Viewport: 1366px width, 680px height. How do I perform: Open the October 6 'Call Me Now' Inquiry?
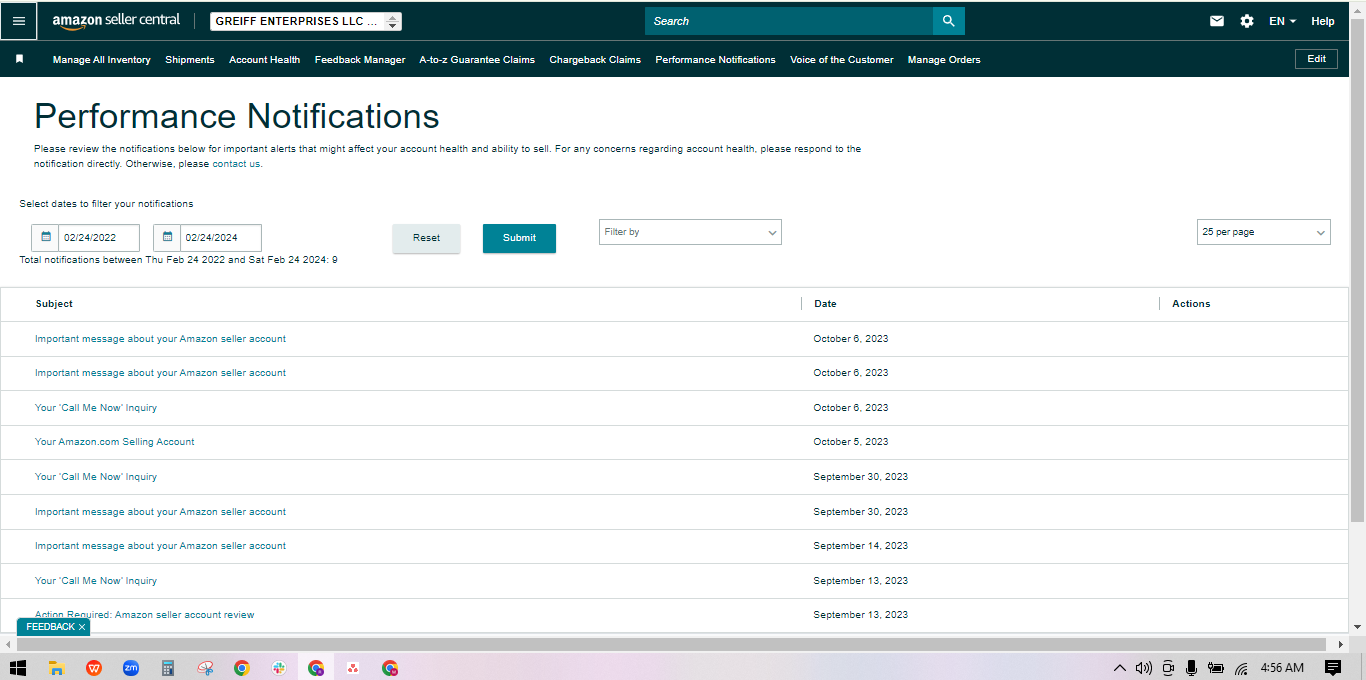[96, 408]
